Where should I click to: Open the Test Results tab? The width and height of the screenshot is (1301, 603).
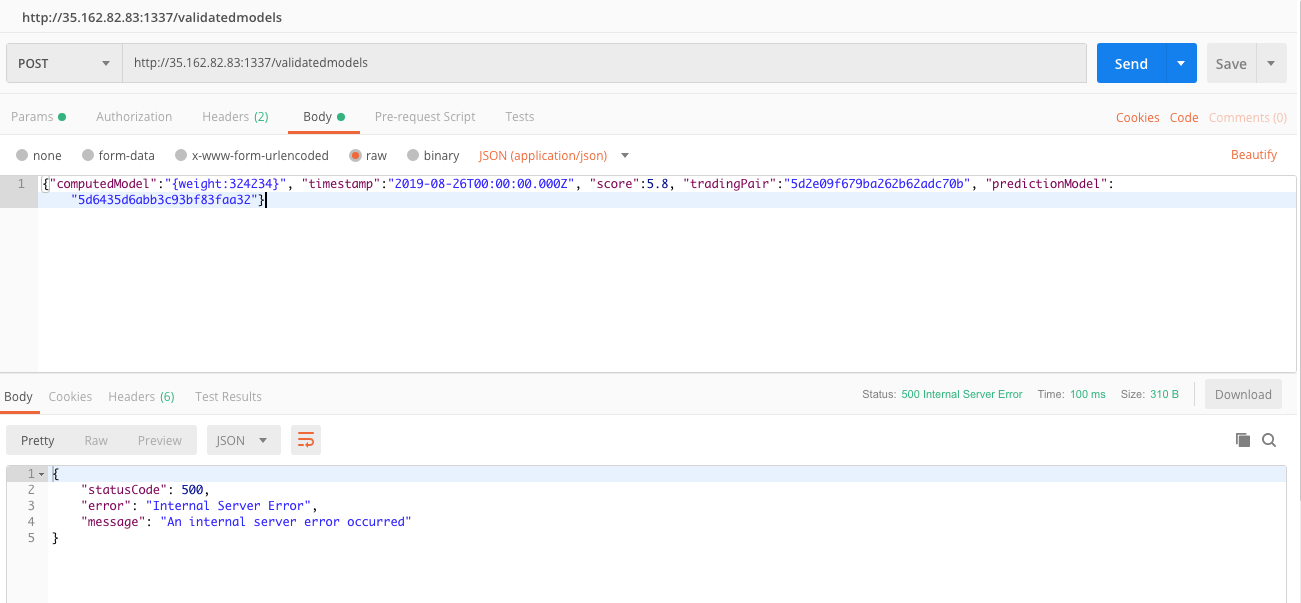pyautogui.click(x=228, y=397)
